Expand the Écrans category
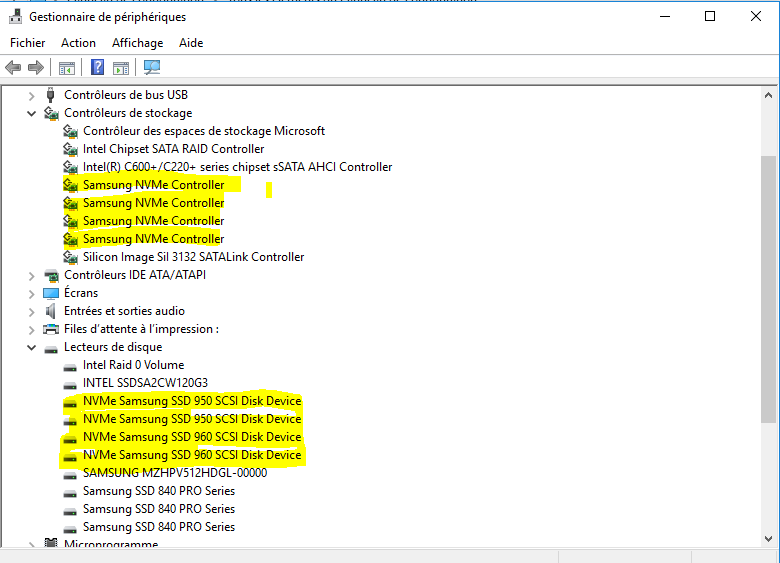780x563 pixels. pyautogui.click(x=31, y=294)
